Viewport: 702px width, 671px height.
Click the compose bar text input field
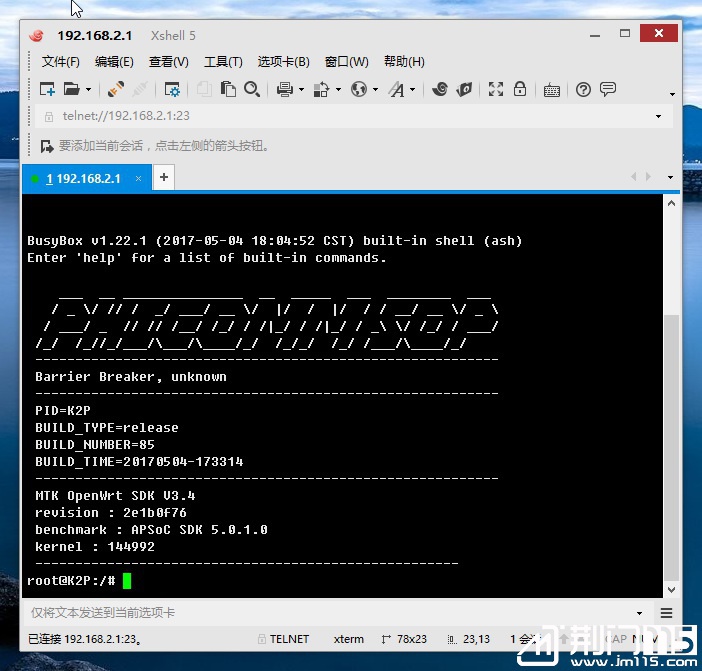click(x=329, y=612)
